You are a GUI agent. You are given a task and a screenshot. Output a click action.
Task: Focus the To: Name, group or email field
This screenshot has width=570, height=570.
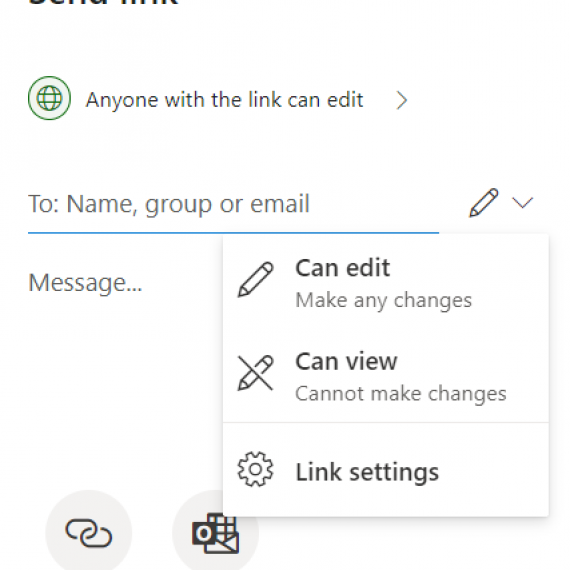[x=233, y=204]
